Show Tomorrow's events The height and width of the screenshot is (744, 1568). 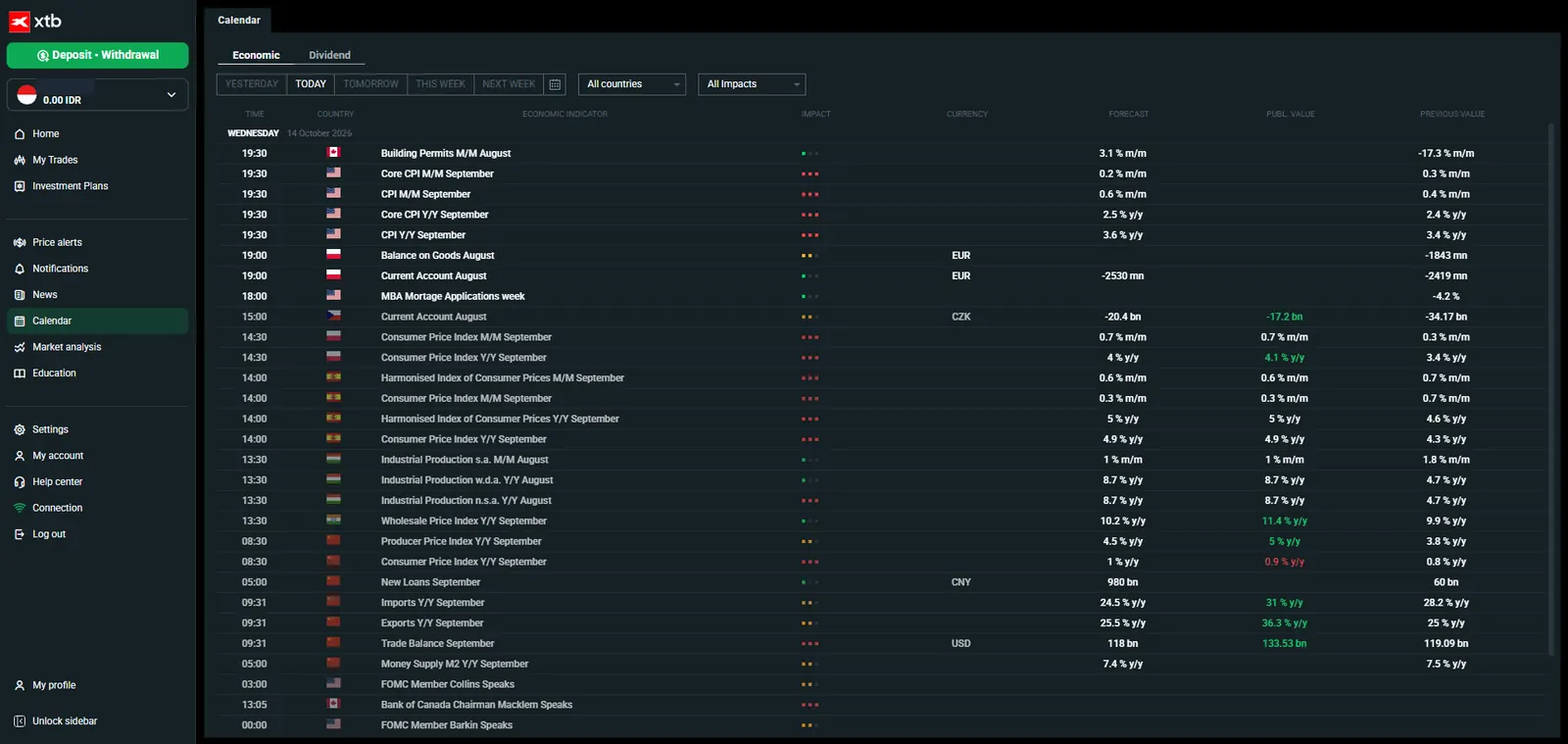point(370,84)
